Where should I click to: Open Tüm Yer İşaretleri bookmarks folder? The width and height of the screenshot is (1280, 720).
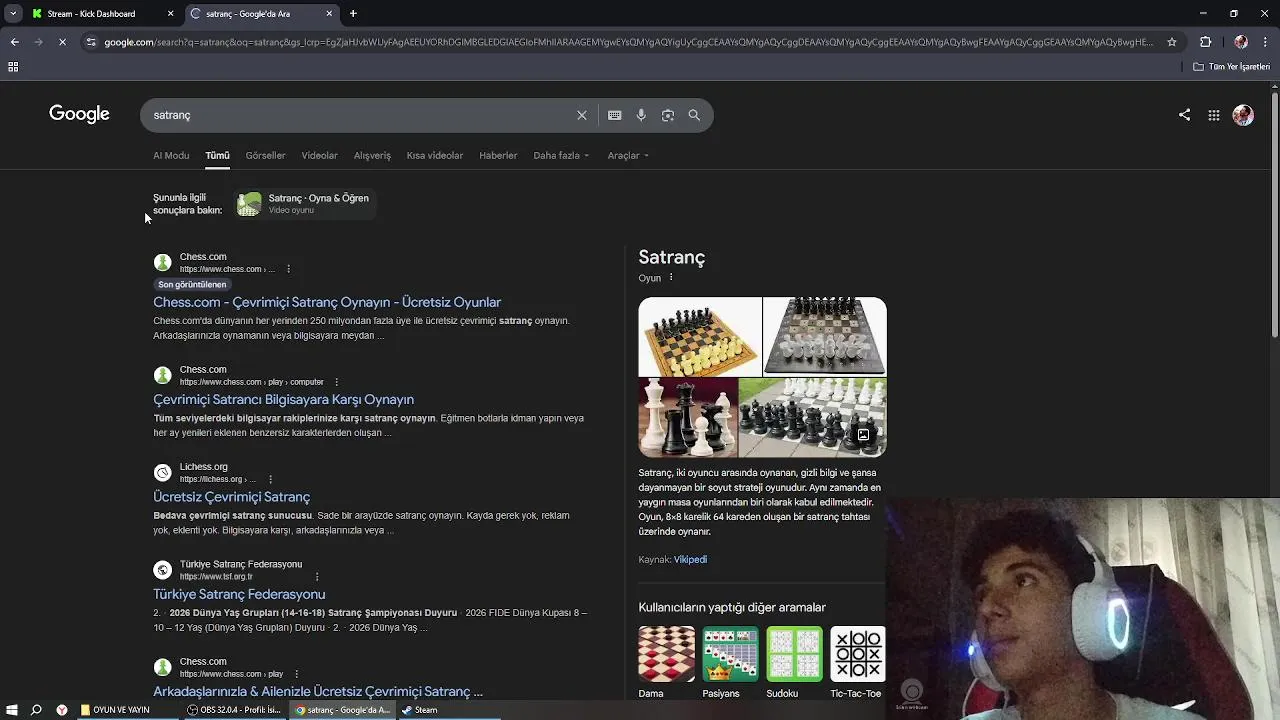[x=1231, y=67]
